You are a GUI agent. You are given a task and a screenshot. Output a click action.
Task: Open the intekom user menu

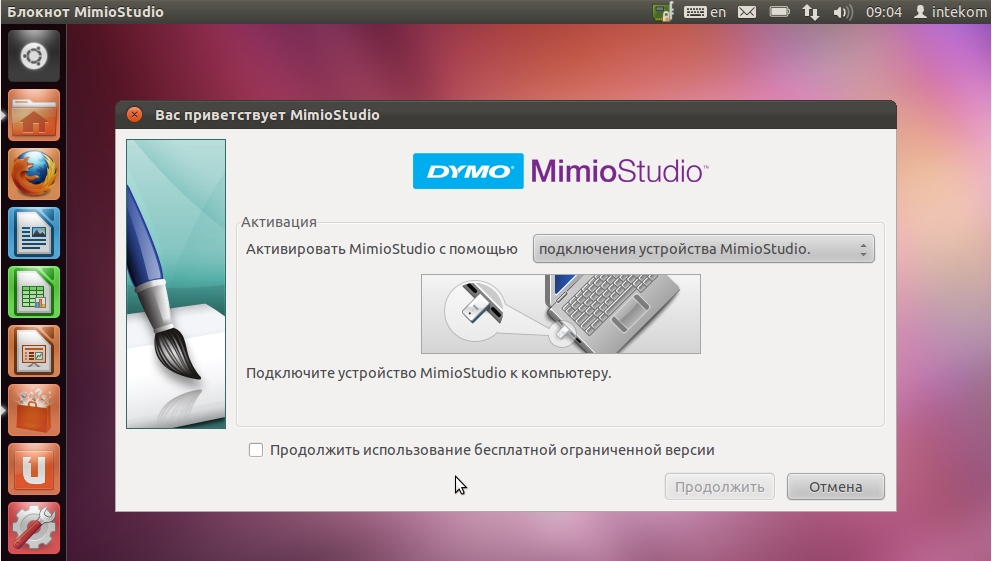click(x=950, y=12)
